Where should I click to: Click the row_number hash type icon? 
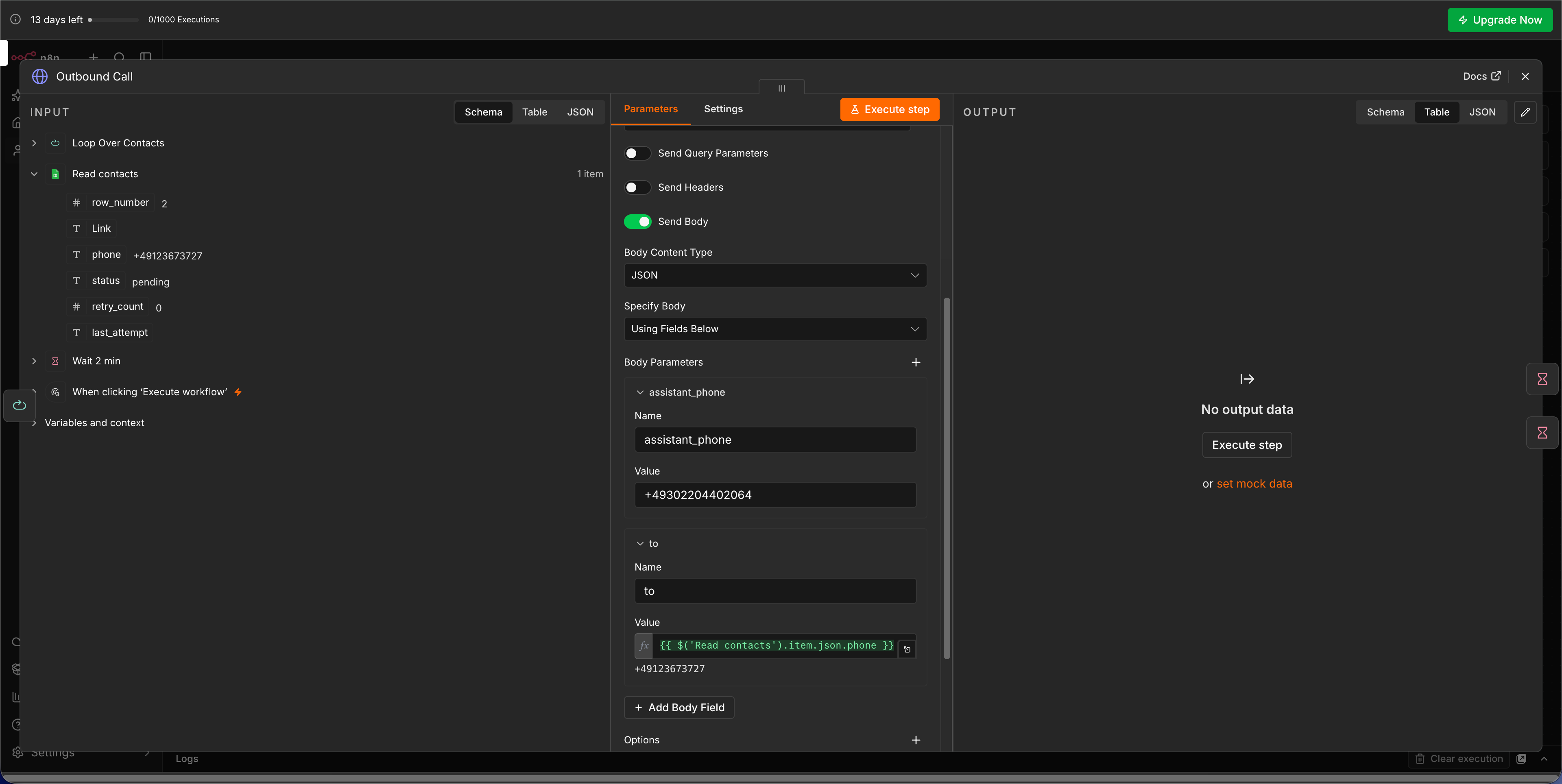pos(76,203)
